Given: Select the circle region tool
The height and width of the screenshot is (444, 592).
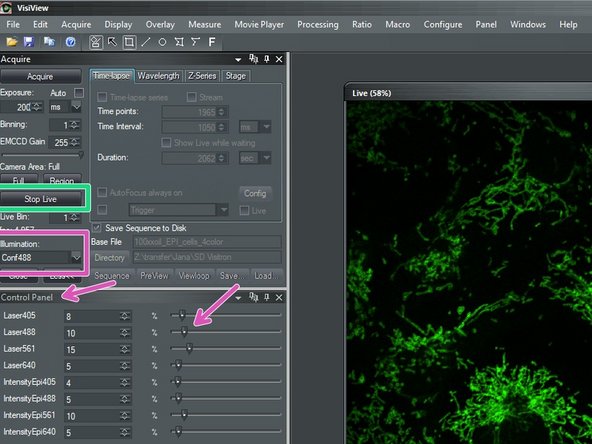Looking at the screenshot, I should 162,42.
